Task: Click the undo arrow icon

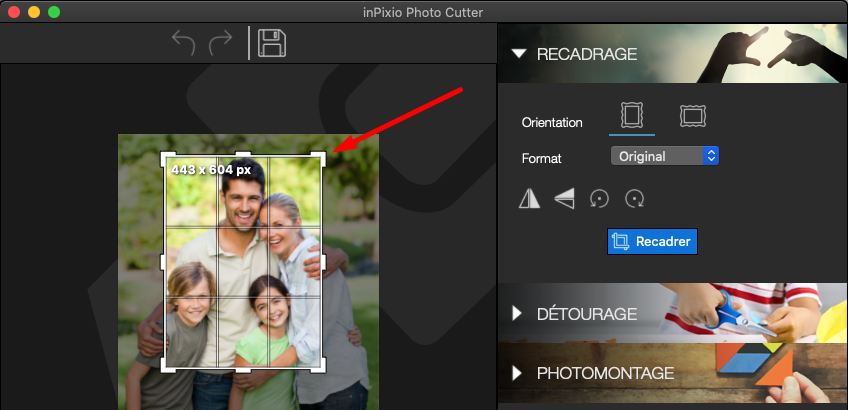Action: (x=183, y=43)
